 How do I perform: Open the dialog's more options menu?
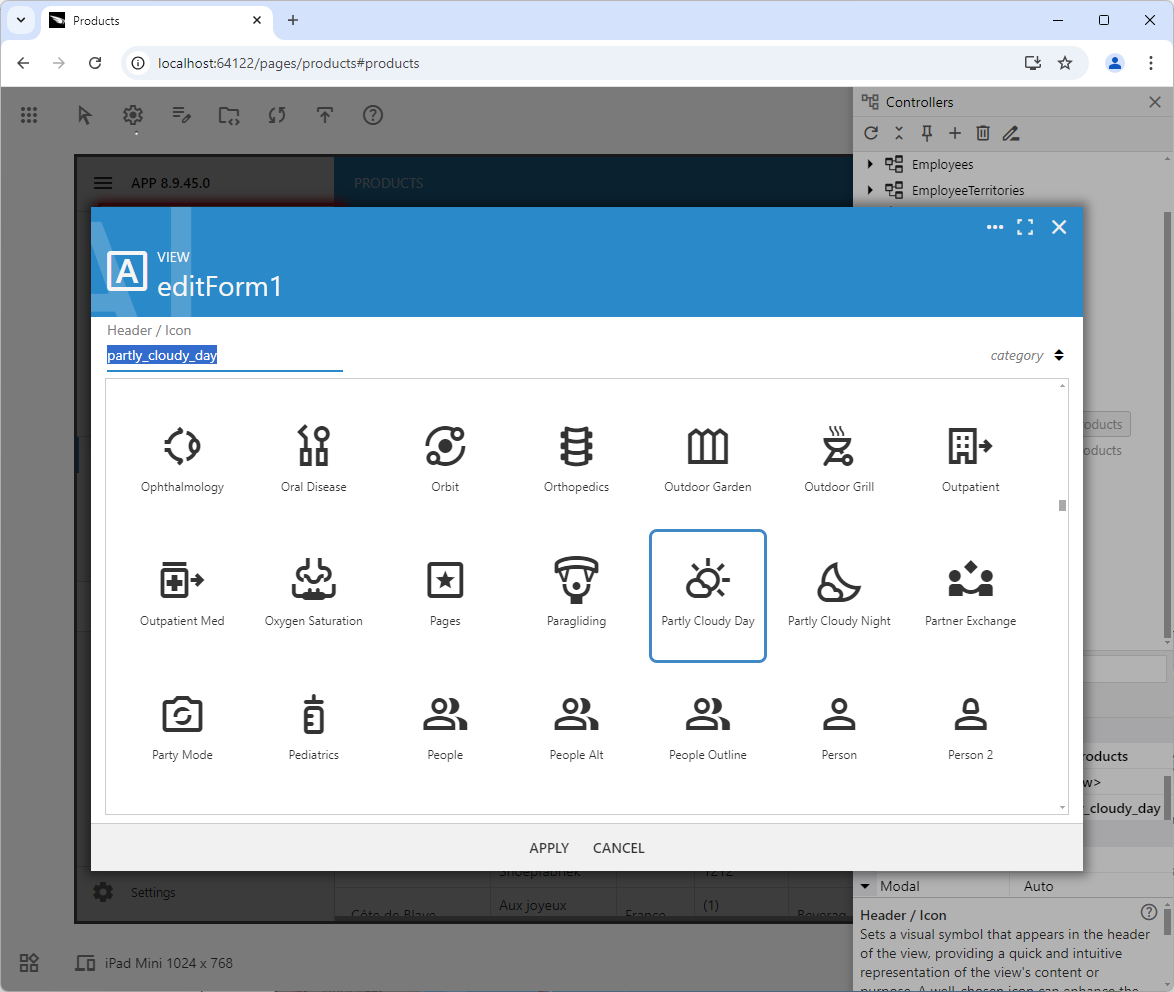tap(995, 227)
